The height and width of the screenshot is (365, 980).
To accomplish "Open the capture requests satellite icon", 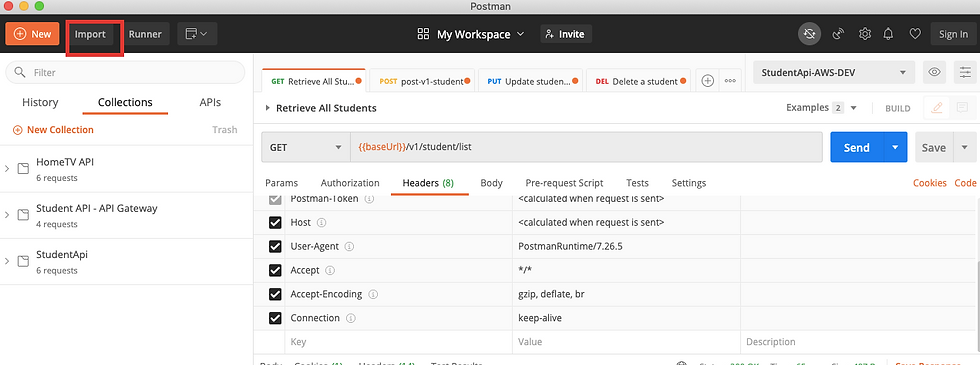I will click(838, 34).
